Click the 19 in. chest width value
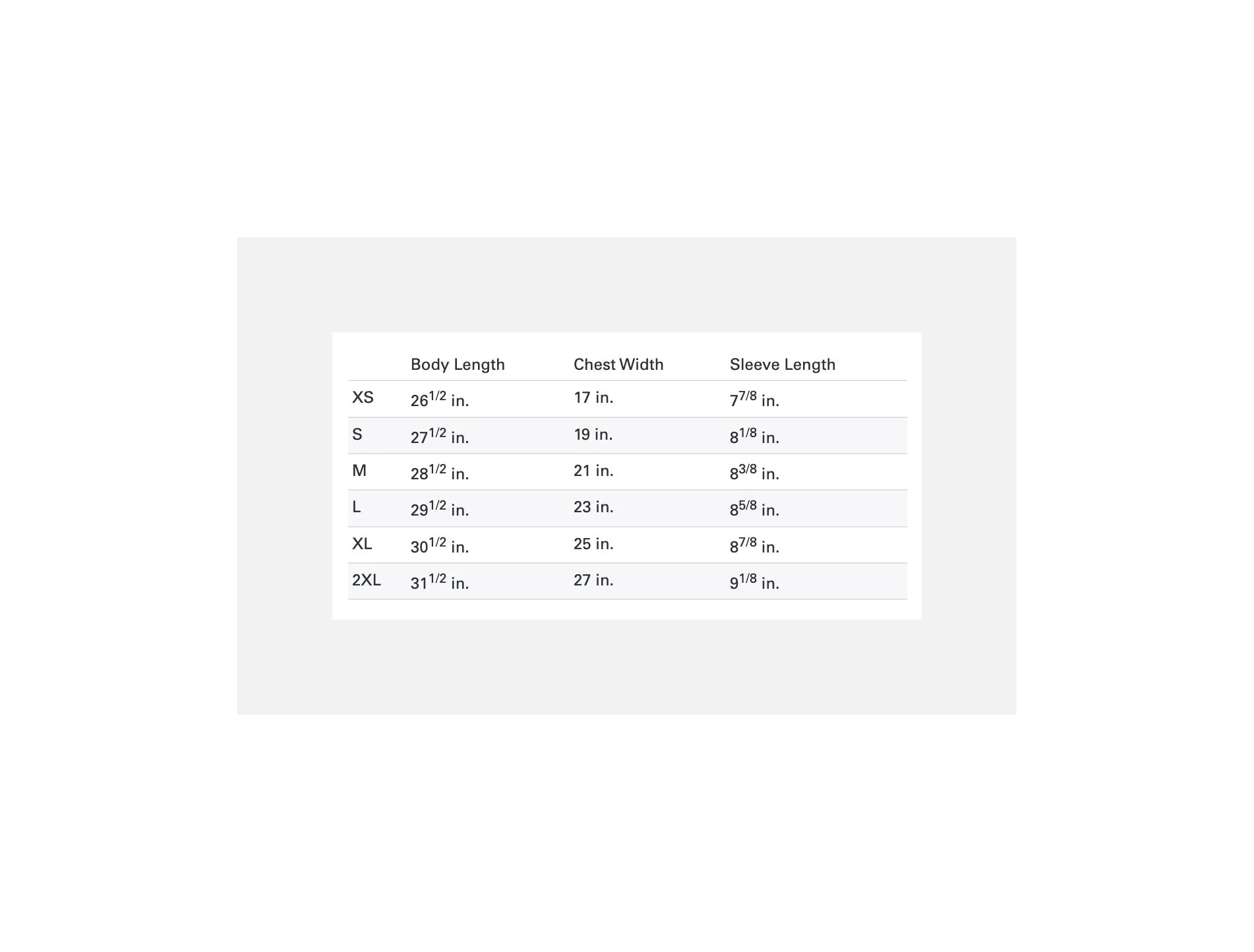The width and height of the screenshot is (1254, 952). pyautogui.click(x=593, y=434)
